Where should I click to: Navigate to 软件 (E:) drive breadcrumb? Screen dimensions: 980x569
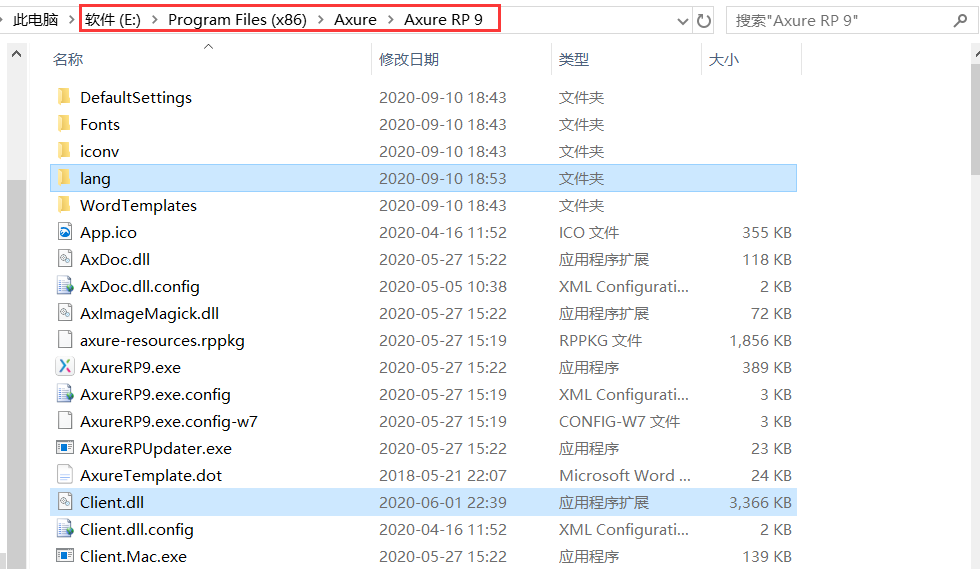[x=113, y=20]
